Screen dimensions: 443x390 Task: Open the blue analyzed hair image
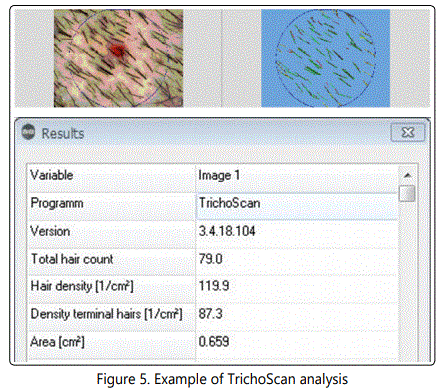pos(325,58)
